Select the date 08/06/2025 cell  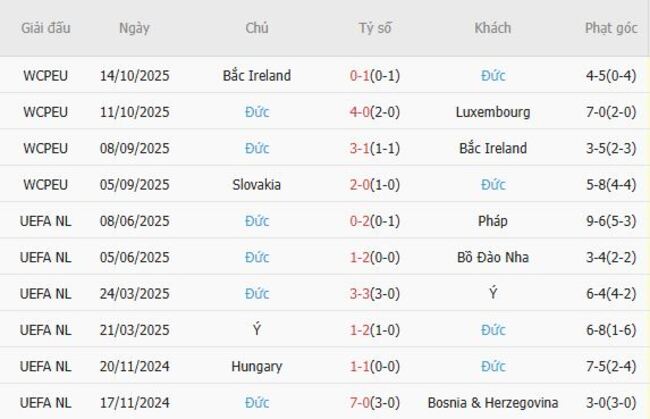[x=135, y=221]
